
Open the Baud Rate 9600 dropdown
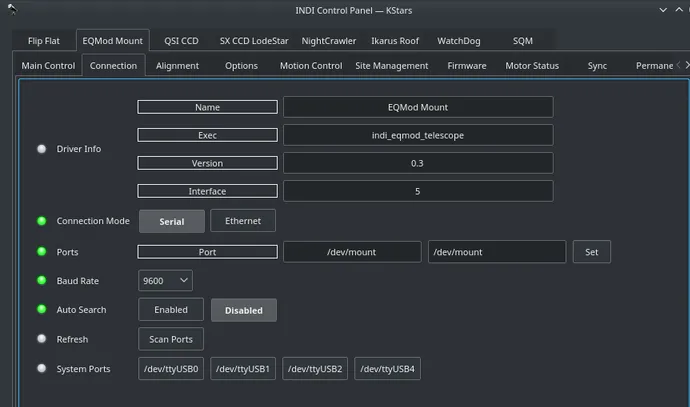pos(165,281)
